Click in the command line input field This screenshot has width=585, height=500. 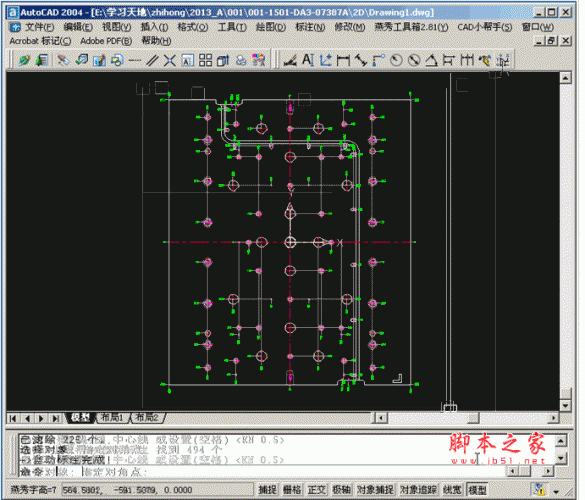(x=261, y=472)
